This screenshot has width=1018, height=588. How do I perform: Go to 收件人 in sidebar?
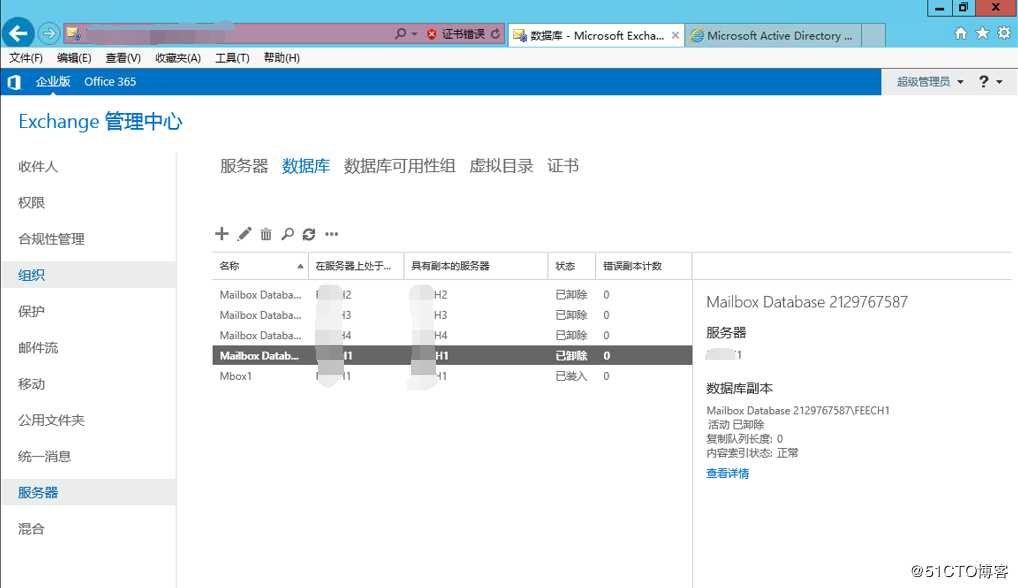point(38,167)
